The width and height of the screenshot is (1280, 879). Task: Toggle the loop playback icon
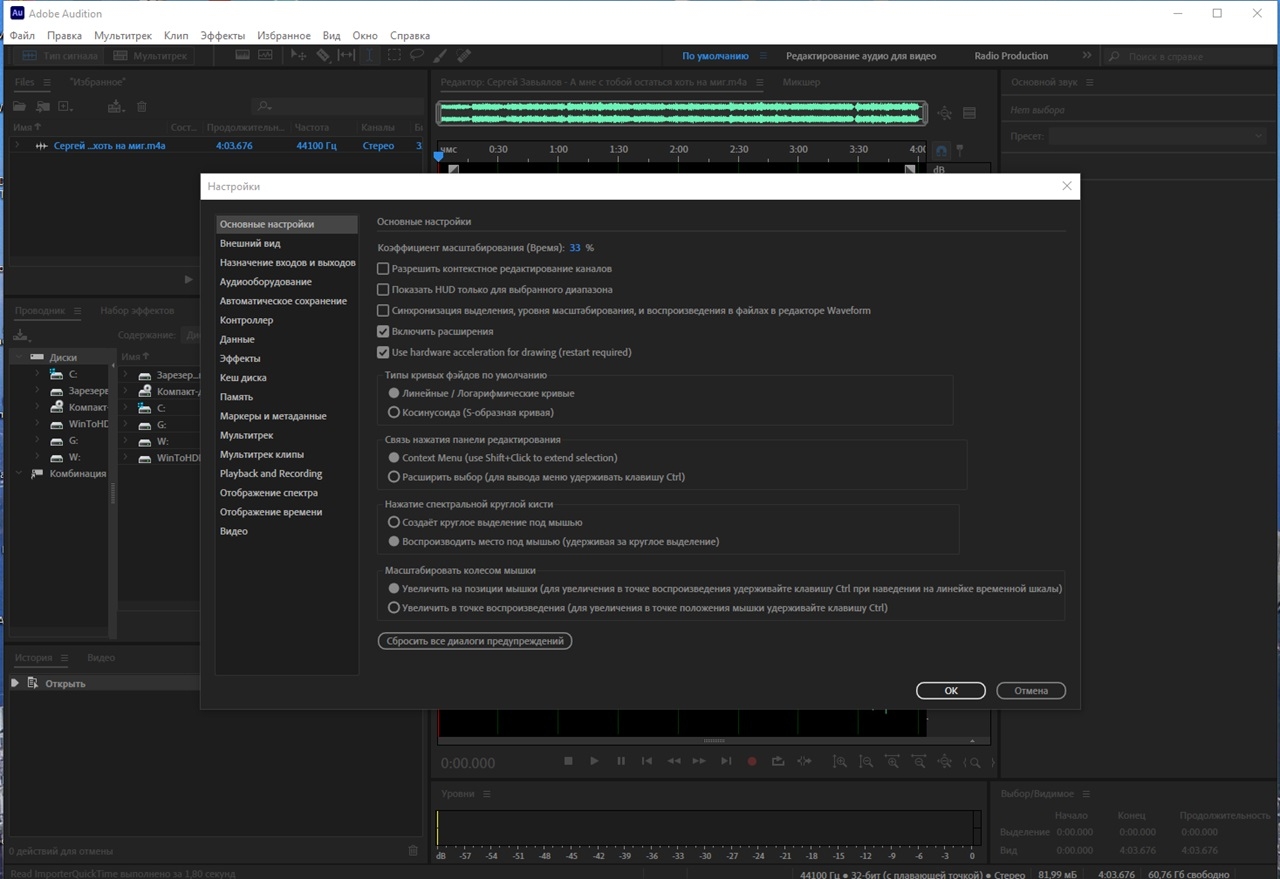click(x=778, y=761)
